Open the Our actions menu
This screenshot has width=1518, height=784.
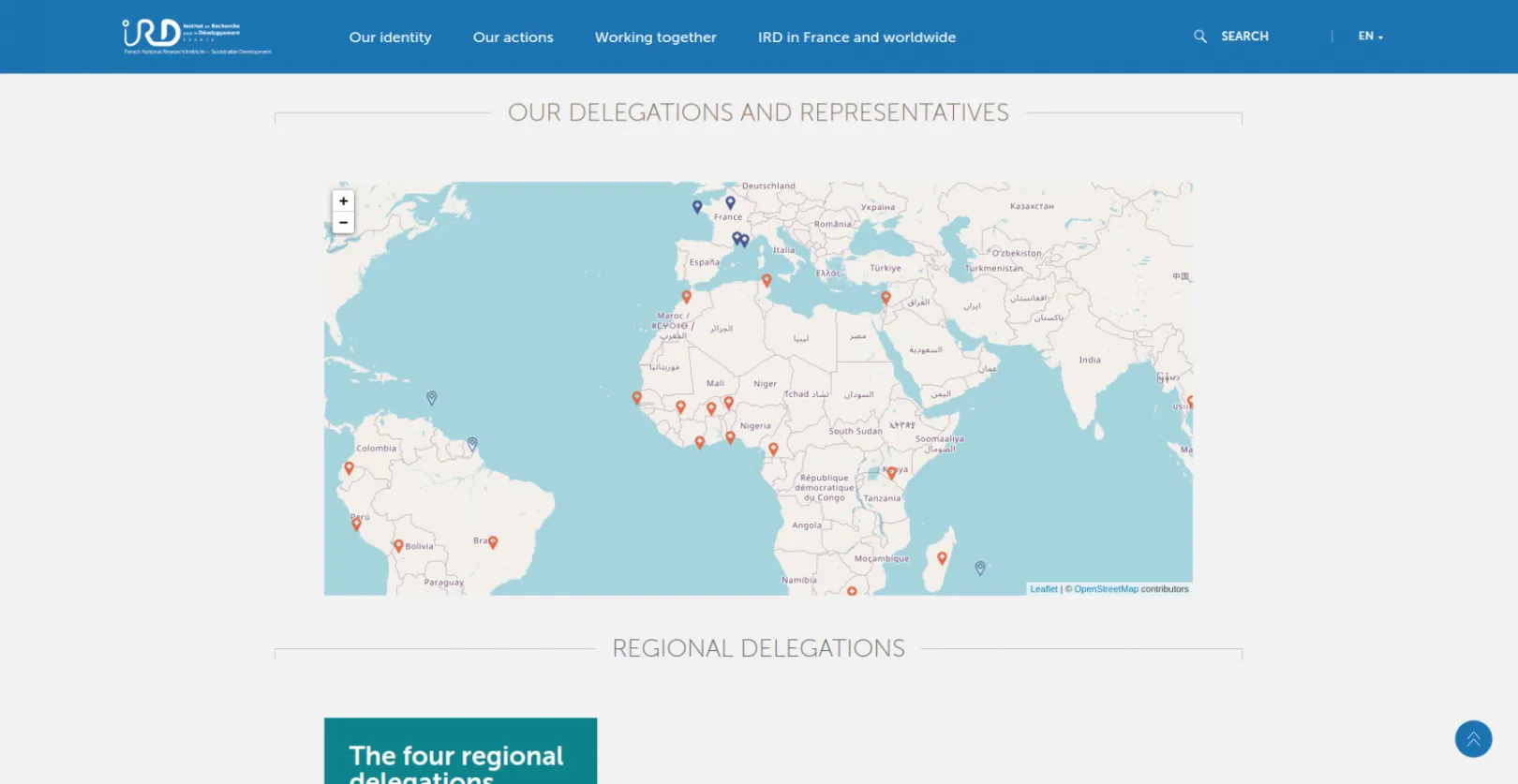[513, 37]
